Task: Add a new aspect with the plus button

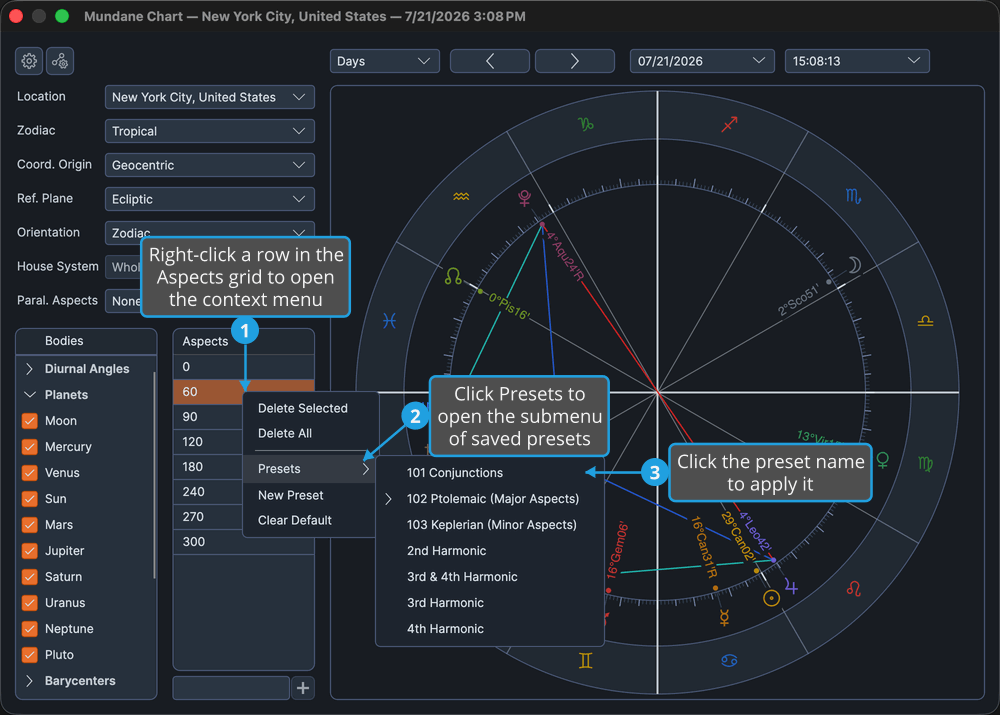Action: pos(303,688)
